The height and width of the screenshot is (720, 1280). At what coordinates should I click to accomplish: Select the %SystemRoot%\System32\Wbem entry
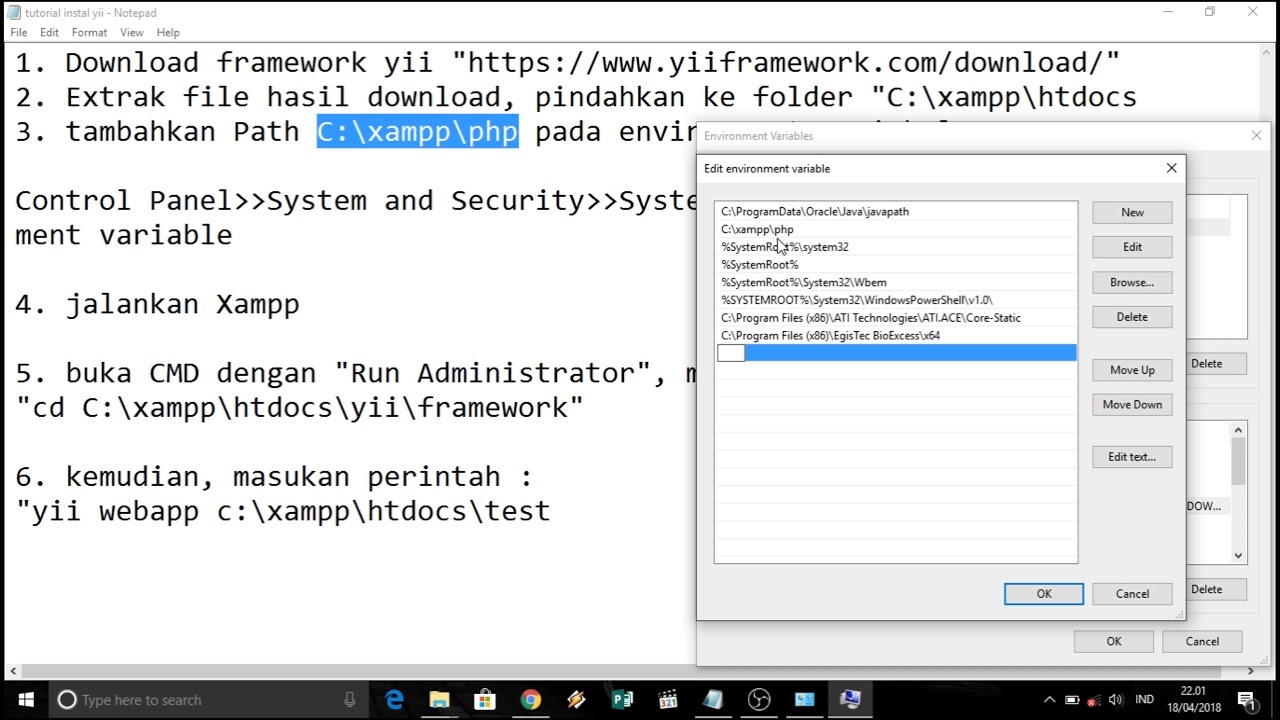(896, 282)
